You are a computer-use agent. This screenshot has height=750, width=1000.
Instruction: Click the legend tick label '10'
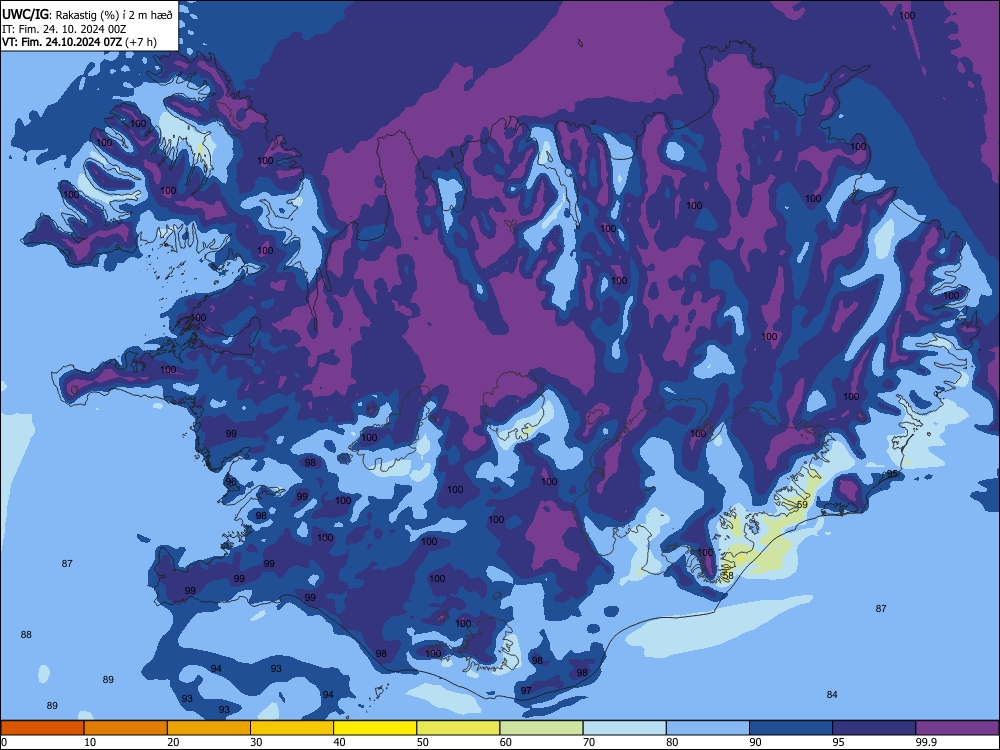90,742
